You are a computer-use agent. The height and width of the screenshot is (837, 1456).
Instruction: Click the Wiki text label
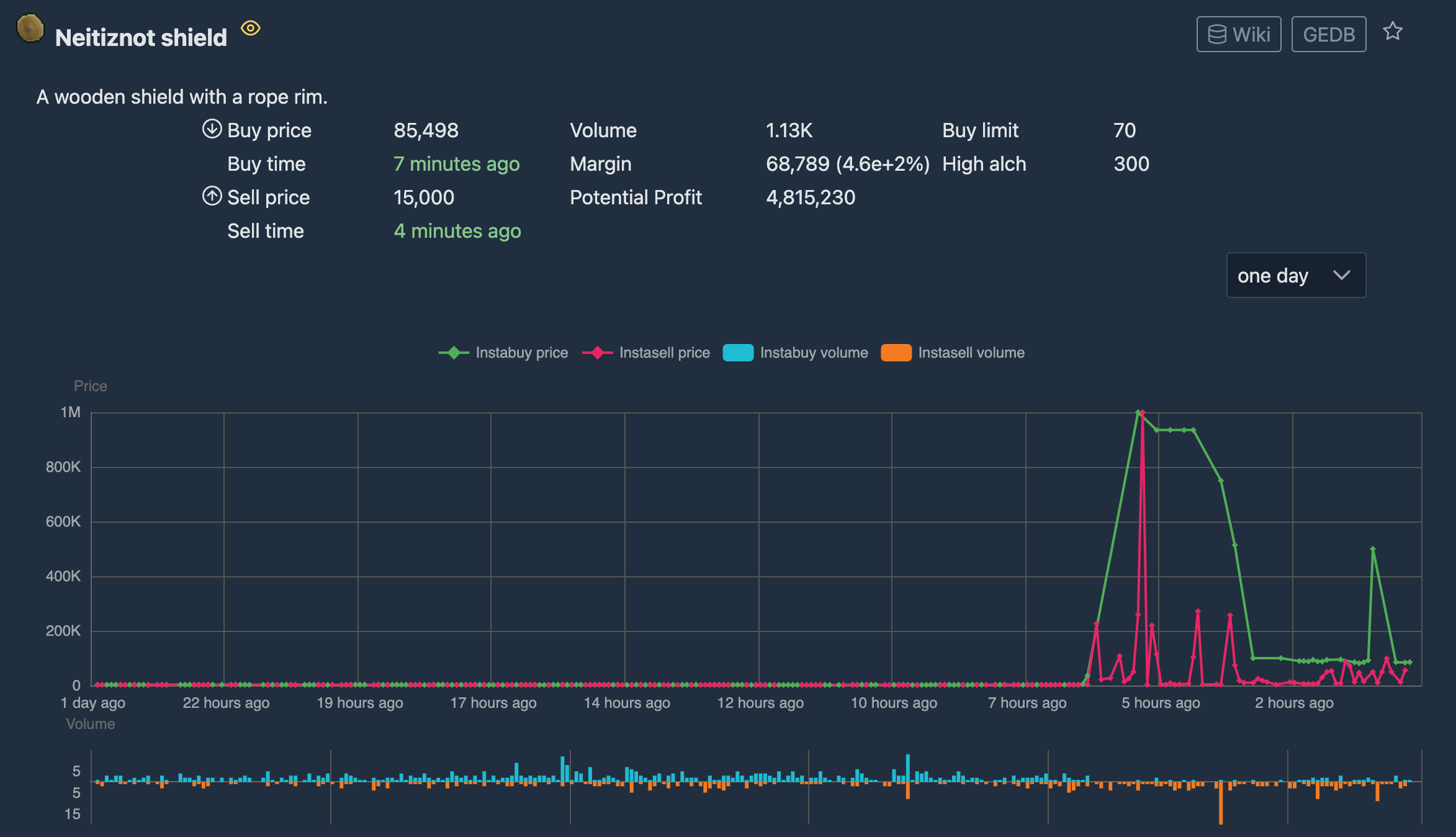[1251, 35]
